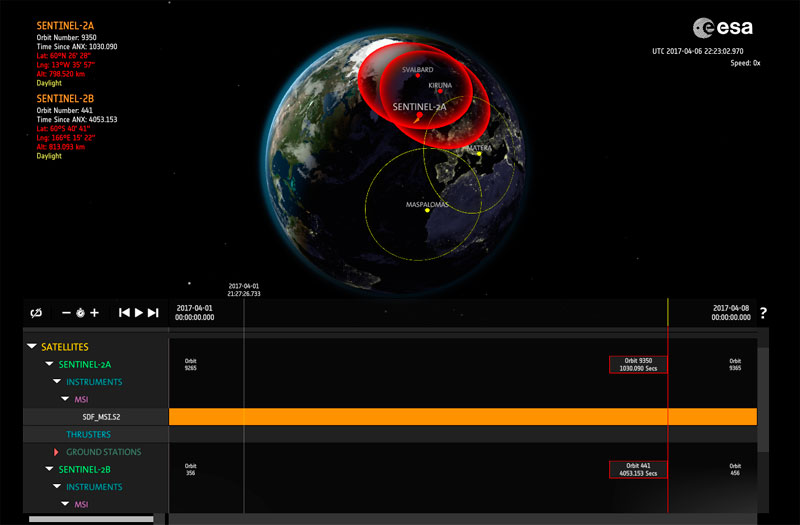800x525 pixels.
Task: Click the ESA logo
Action: pos(722,28)
